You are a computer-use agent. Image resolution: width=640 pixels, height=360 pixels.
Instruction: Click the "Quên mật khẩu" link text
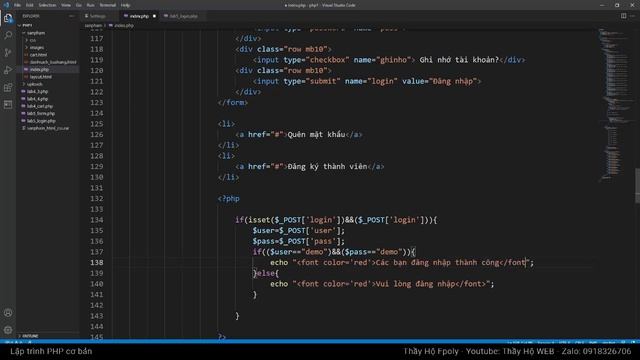(316, 135)
